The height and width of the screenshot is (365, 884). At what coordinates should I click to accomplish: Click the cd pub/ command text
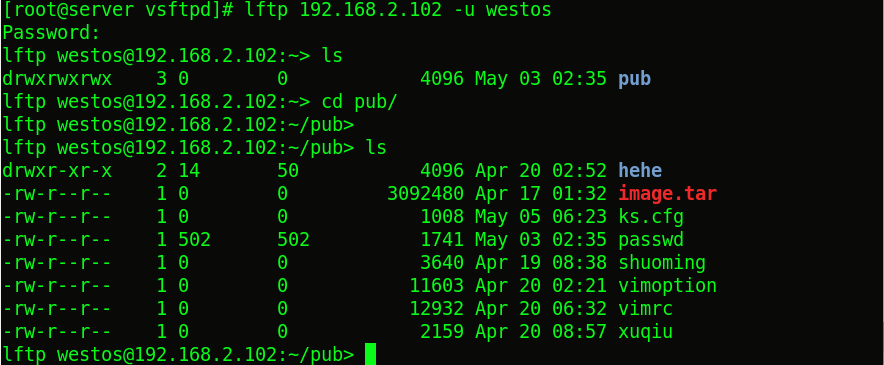(360, 102)
